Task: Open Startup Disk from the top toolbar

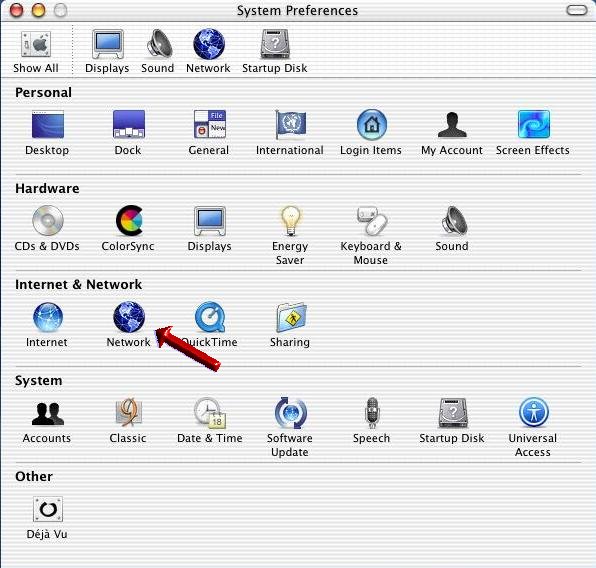Action: 275,44
